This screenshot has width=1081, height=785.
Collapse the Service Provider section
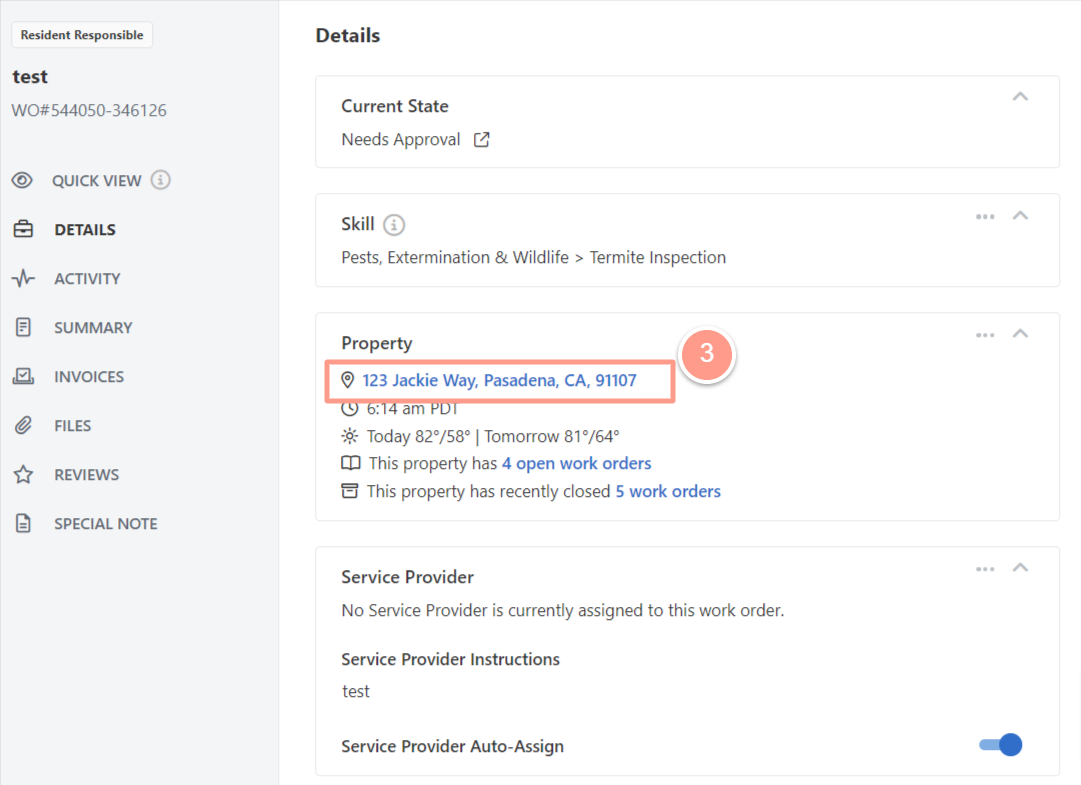(1020, 568)
